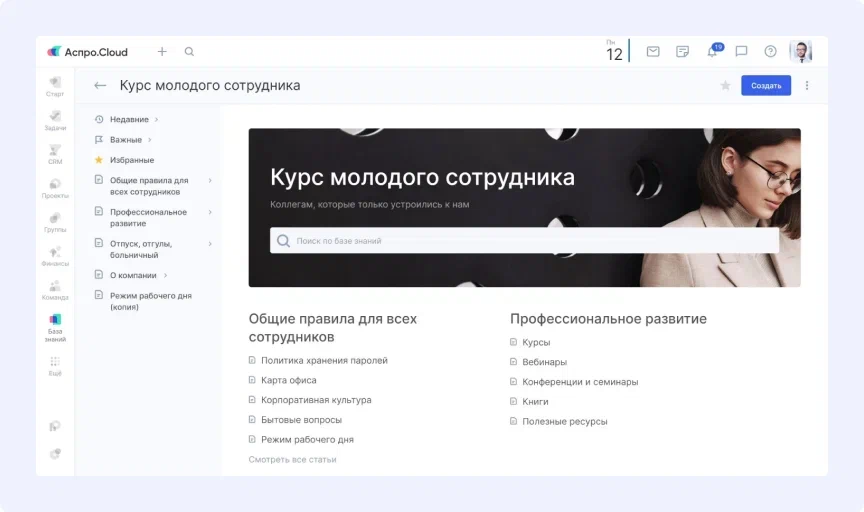Expand Общие правила для всех сотрудников chevron

click(x=210, y=181)
